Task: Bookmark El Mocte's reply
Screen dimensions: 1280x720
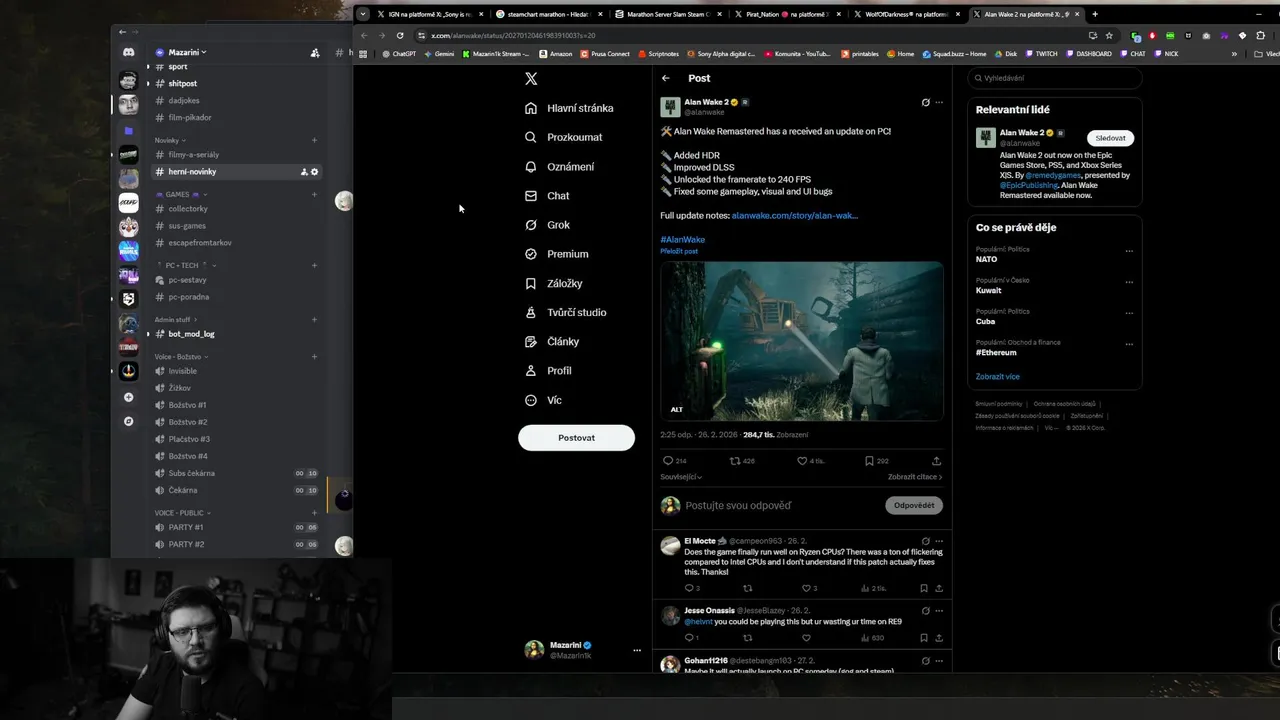Action: click(x=924, y=588)
